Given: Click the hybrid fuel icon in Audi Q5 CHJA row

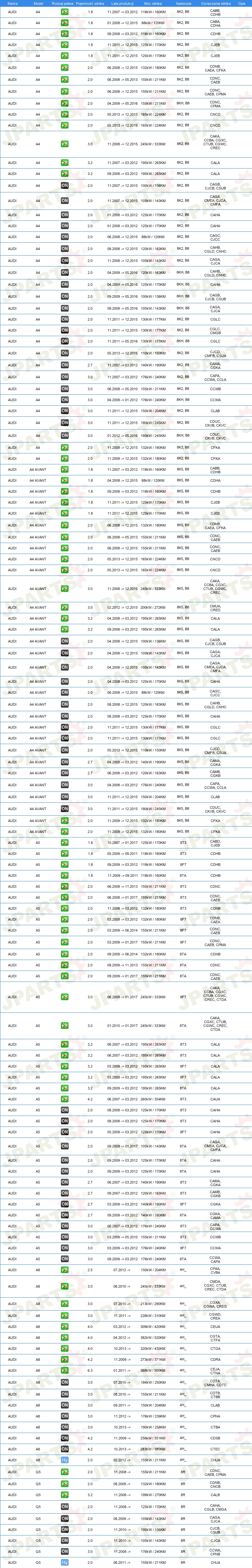Looking at the screenshot, I should 64,1563.
